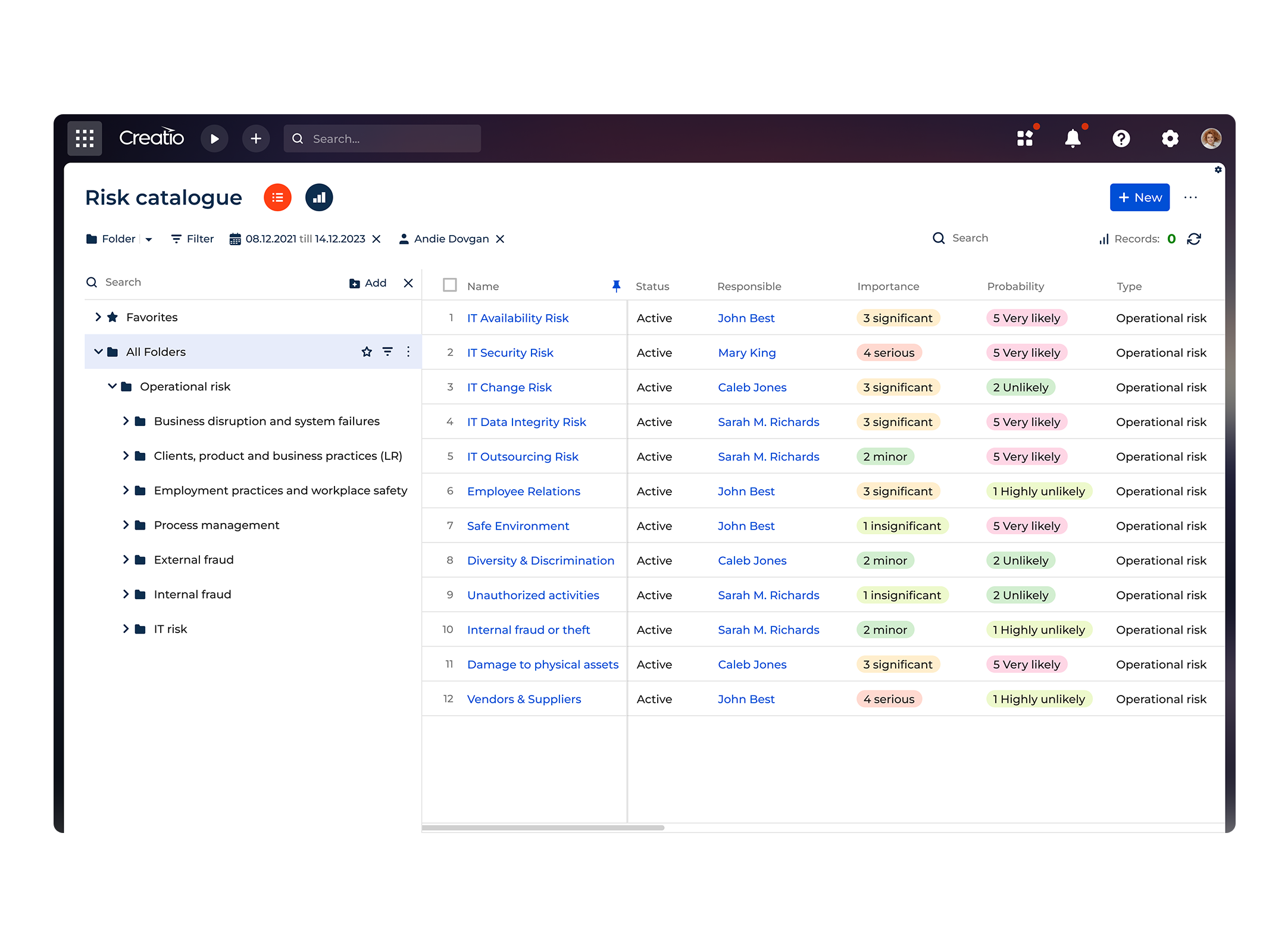The image size is (1288, 952).
Task: Open the global add menu with plus icon
Action: tap(256, 138)
